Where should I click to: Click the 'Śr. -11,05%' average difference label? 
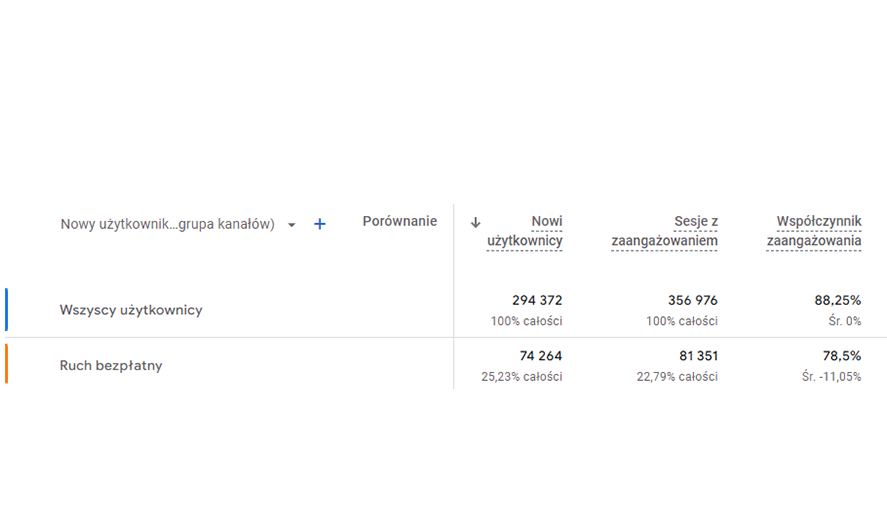point(831,377)
